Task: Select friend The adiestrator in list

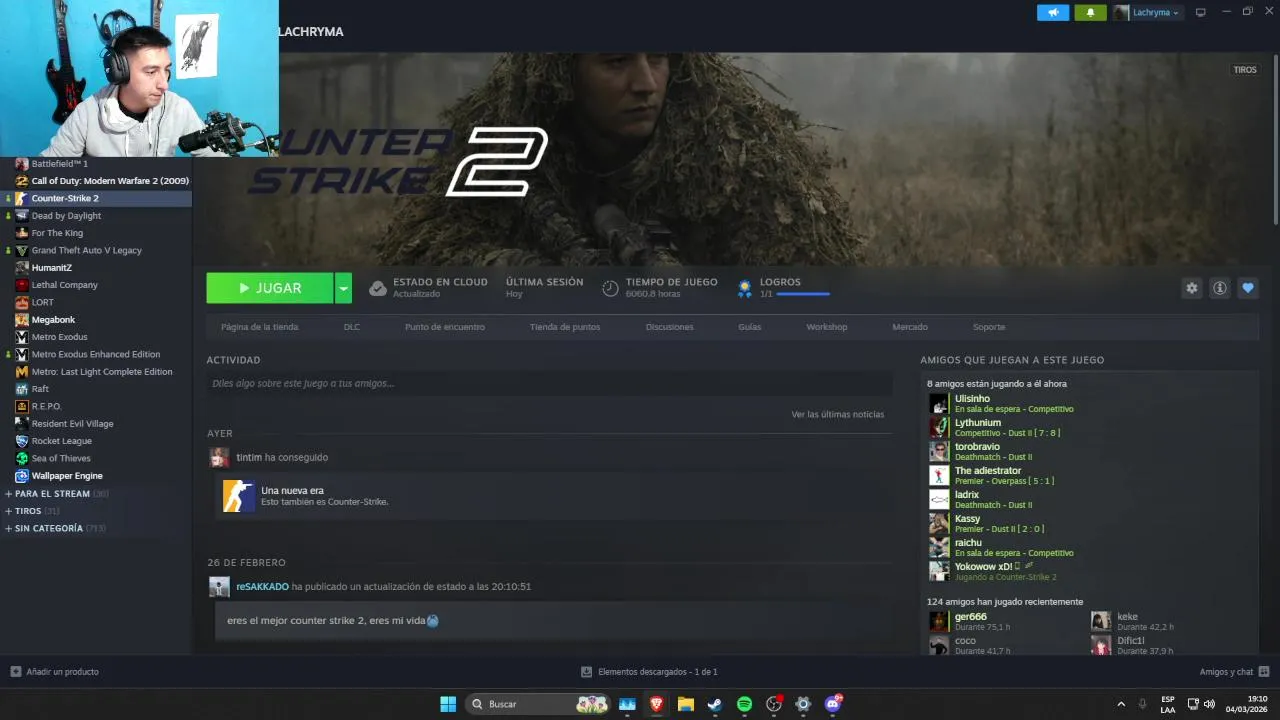Action: [x=988, y=471]
